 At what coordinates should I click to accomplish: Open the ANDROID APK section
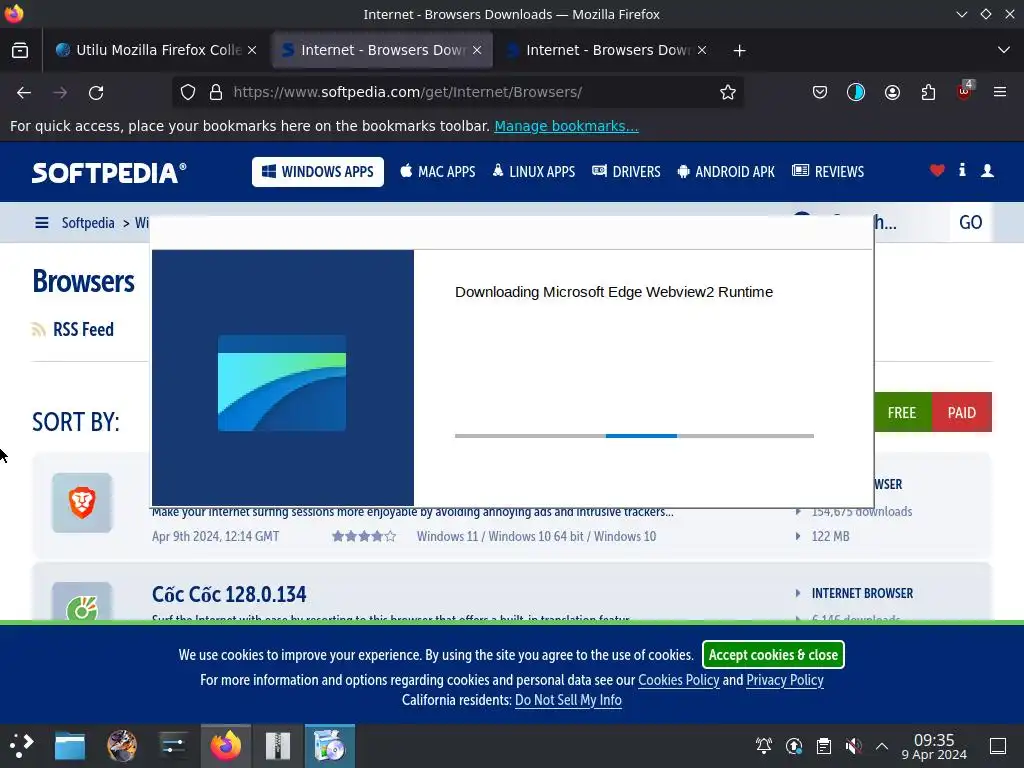726,172
